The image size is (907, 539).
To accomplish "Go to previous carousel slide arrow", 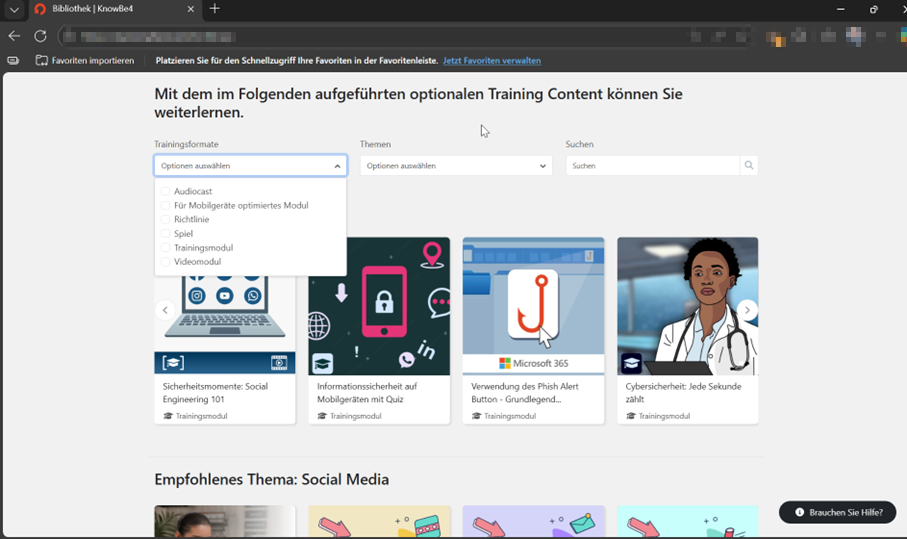I will 166,310.
